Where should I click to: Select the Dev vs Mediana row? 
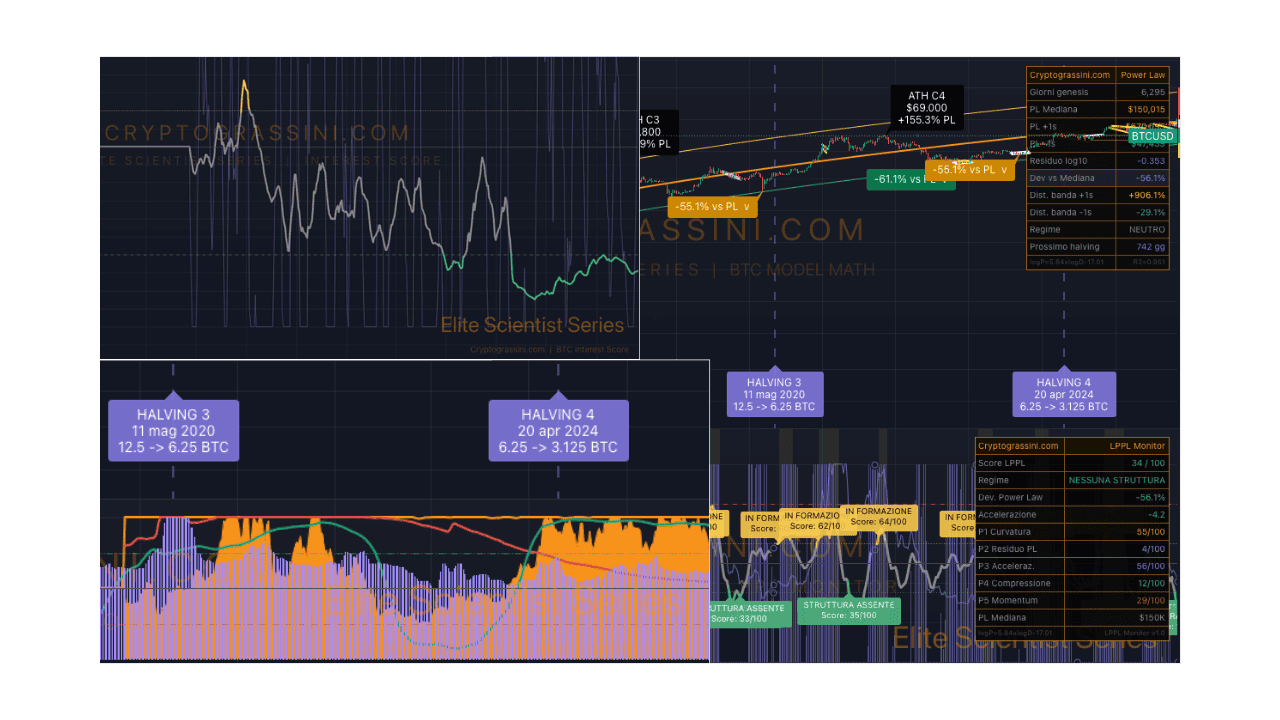click(x=1097, y=177)
